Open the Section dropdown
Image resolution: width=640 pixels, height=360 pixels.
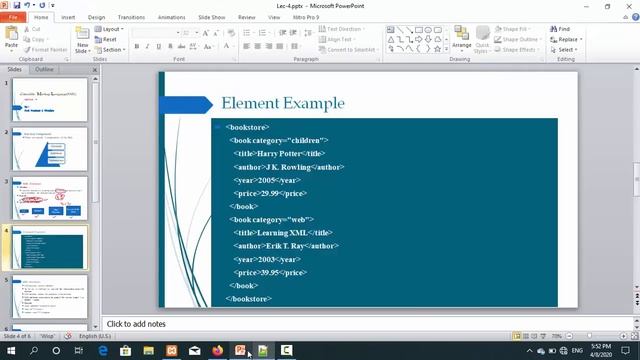tap(110, 49)
